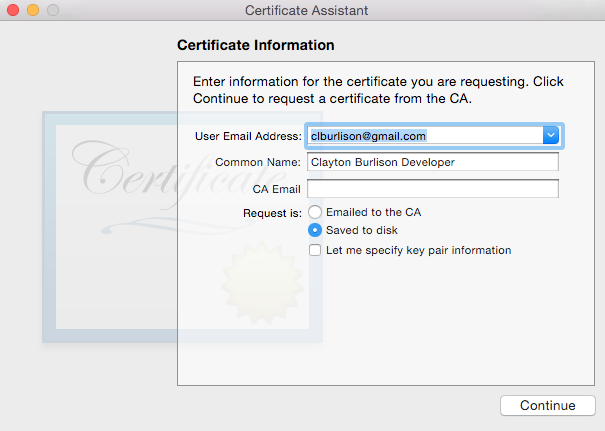Click the User Email Address label
605x431 pixels.
(x=248, y=136)
